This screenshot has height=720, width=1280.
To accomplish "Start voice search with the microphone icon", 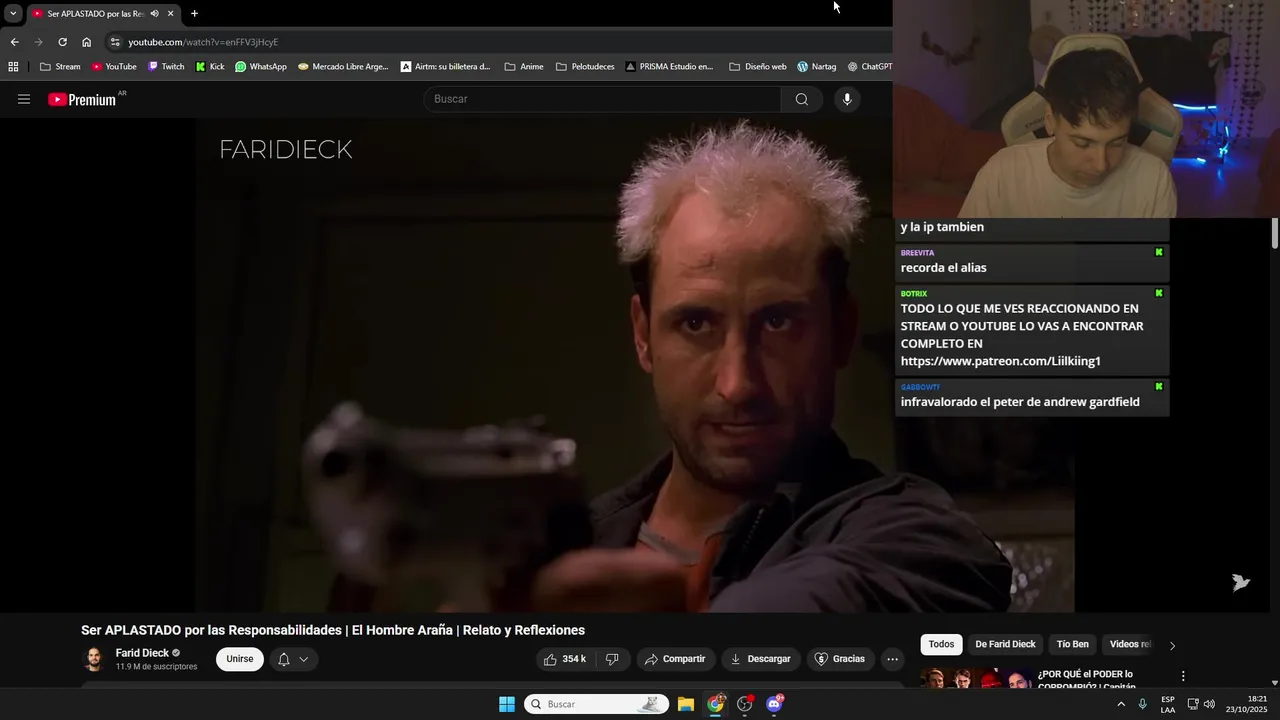I will tap(847, 99).
